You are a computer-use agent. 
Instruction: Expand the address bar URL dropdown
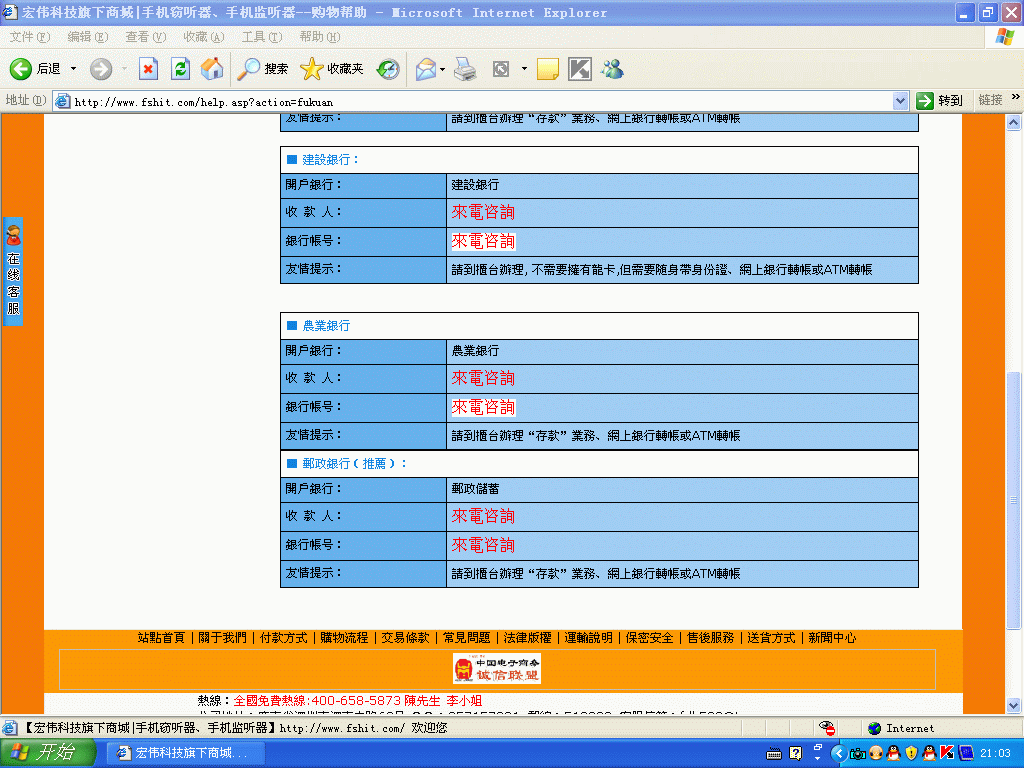tap(900, 101)
